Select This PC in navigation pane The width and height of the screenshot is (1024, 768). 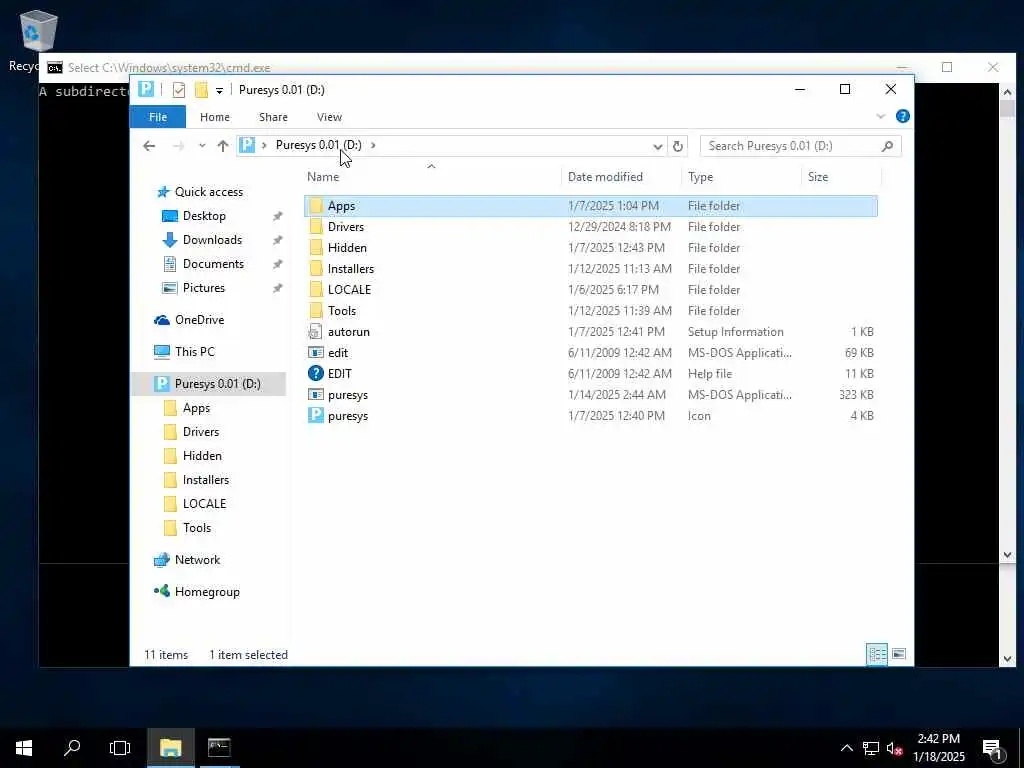click(x=195, y=352)
